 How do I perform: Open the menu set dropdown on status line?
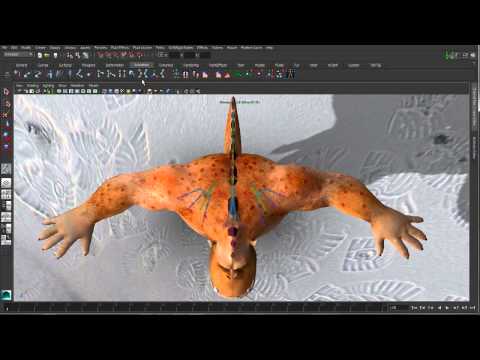coord(18,54)
